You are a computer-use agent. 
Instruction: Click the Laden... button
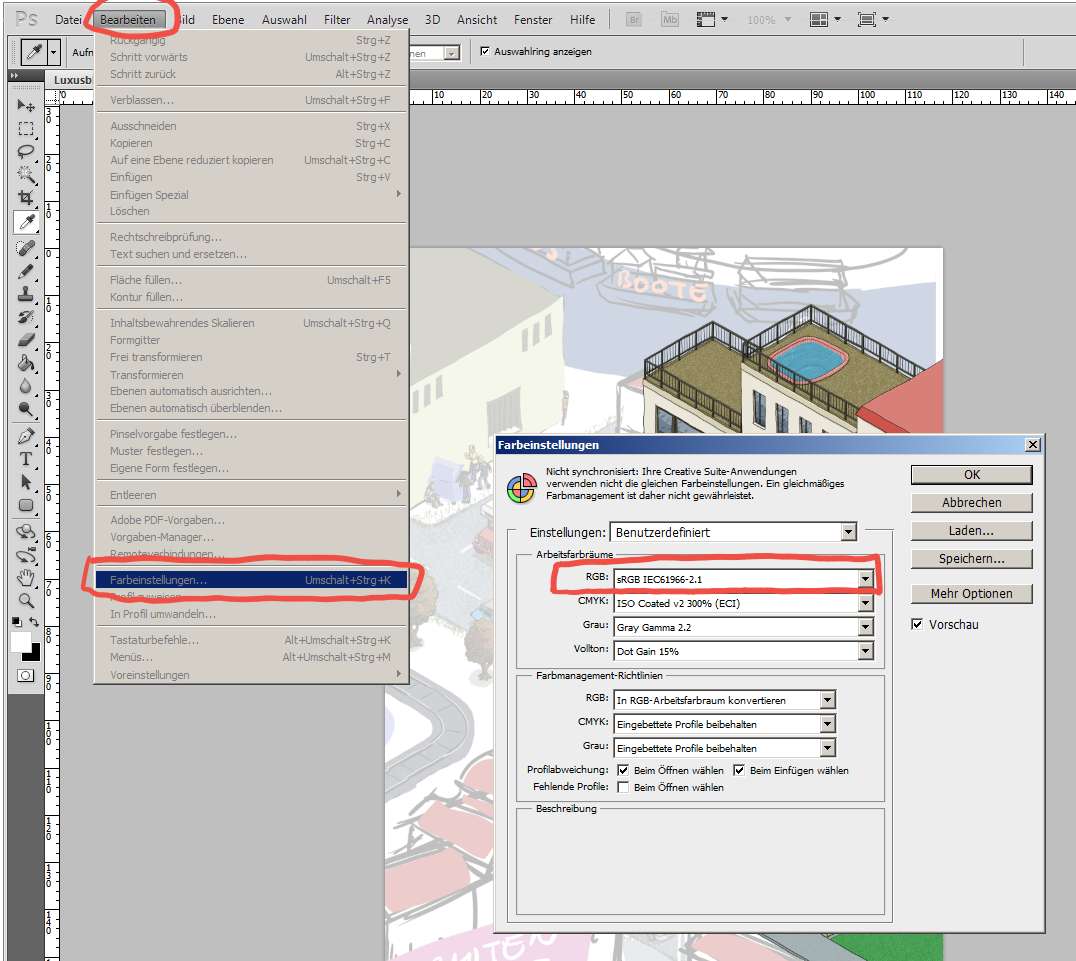(x=971, y=531)
